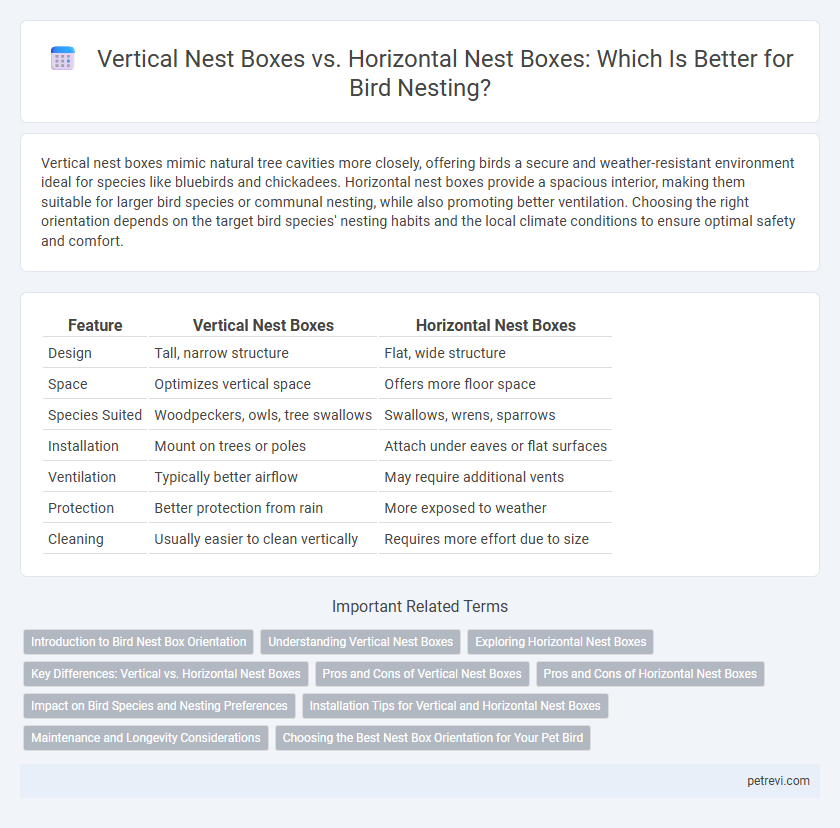This screenshot has width=840, height=828.
Task: Click the Ventilation row label in table
Action: point(82,477)
